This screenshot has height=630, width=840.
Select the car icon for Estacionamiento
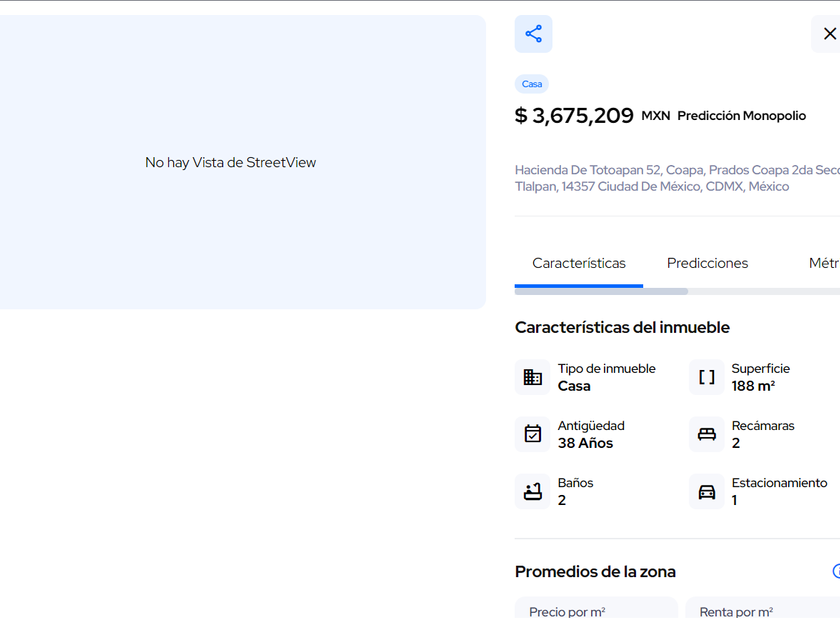(x=706, y=491)
